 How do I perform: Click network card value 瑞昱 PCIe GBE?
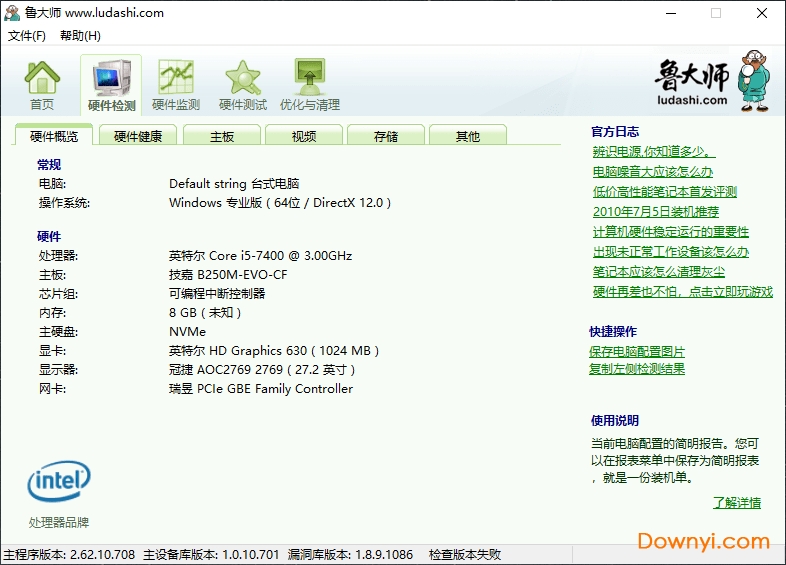coord(261,389)
